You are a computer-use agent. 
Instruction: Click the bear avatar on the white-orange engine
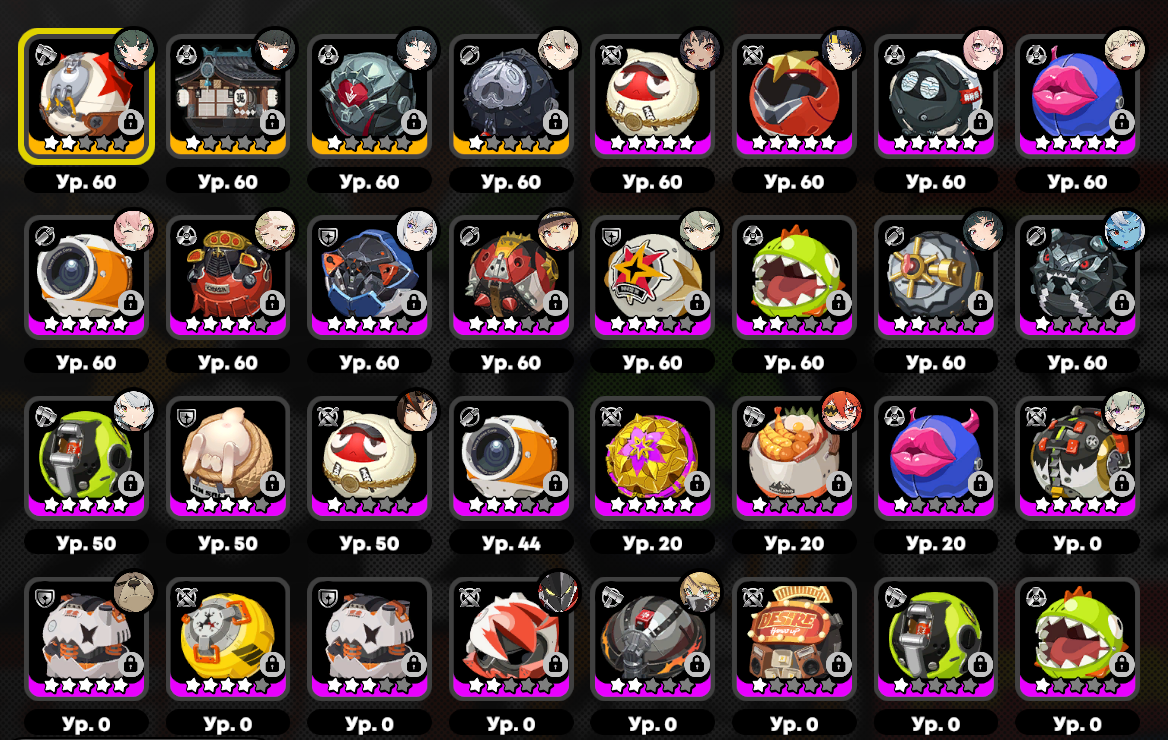click(x=133, y=593)
